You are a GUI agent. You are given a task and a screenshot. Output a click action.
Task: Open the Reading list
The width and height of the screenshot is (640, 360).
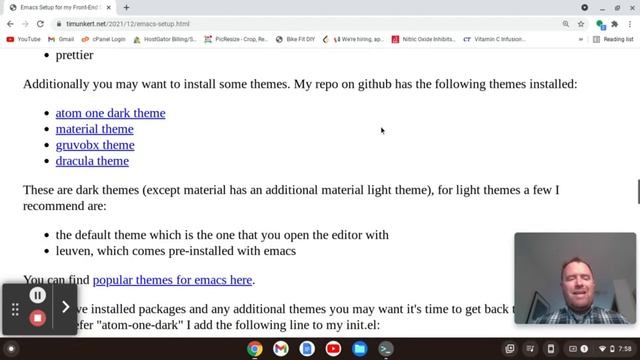(613, 39)
